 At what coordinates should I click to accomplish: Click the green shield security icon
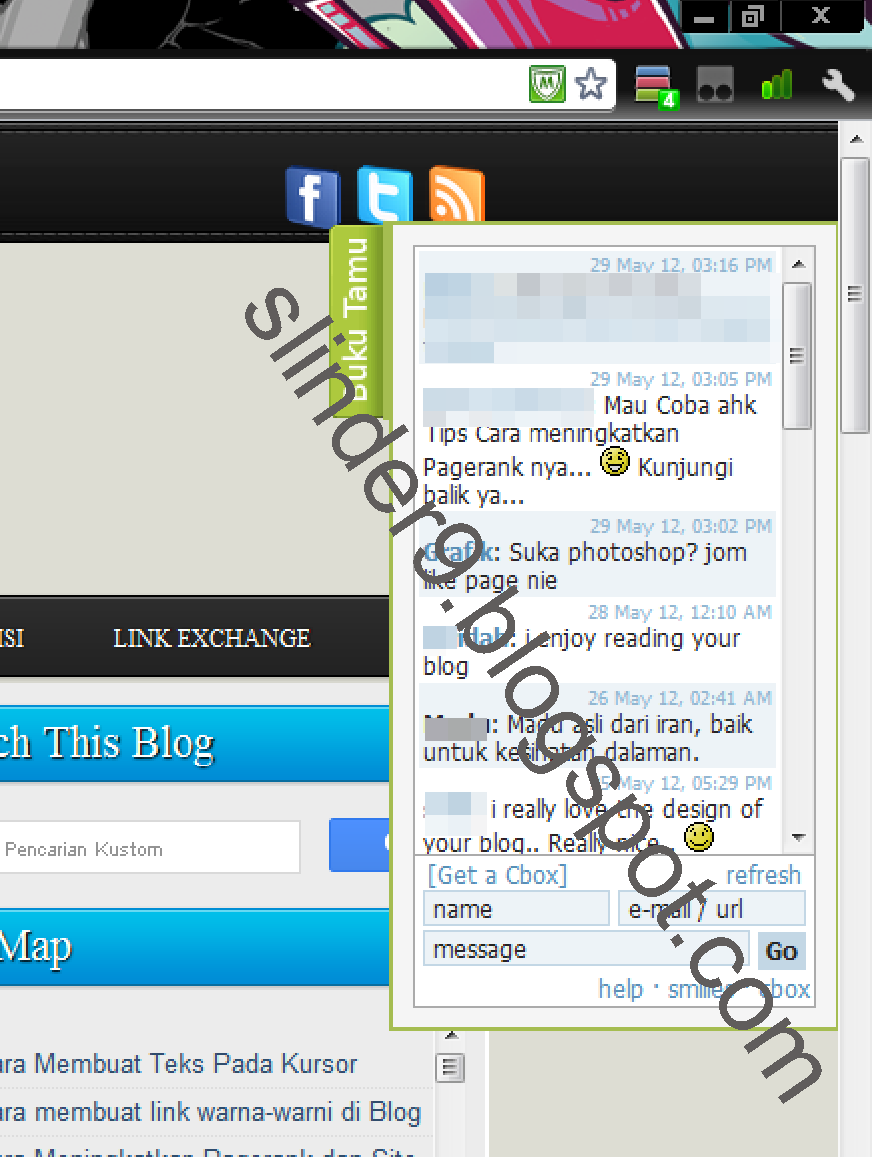pos(547,84)
